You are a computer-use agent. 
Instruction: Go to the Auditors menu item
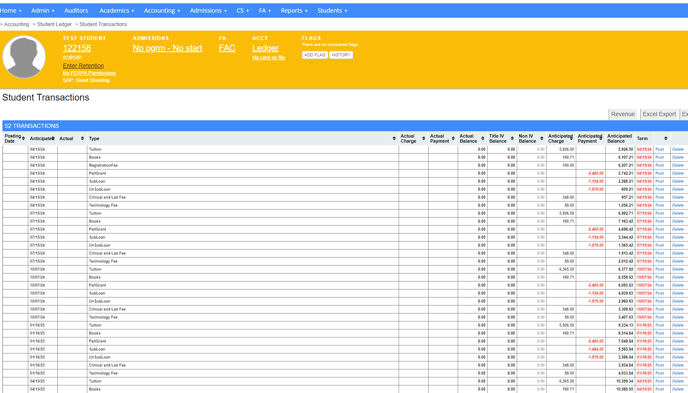76,11
